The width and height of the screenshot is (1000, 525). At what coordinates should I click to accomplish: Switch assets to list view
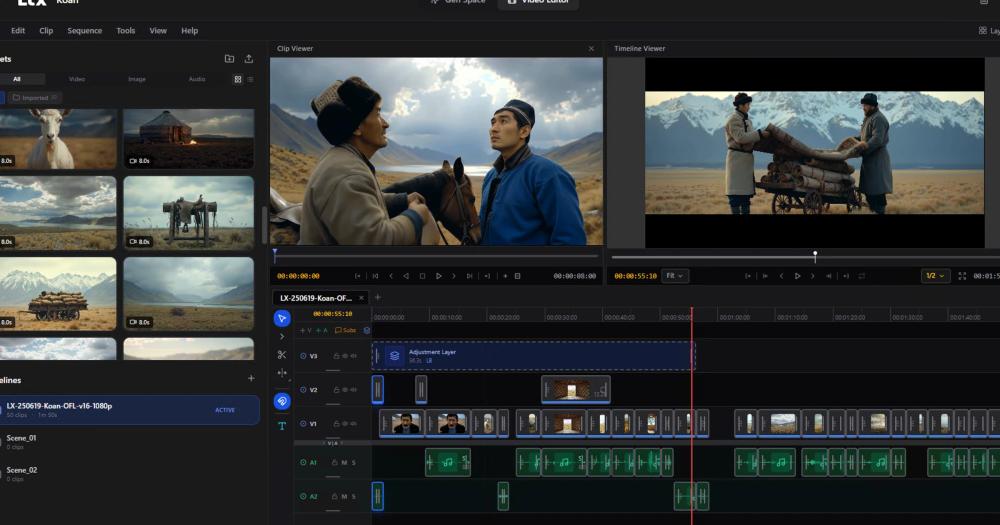(x=251, y=79)
